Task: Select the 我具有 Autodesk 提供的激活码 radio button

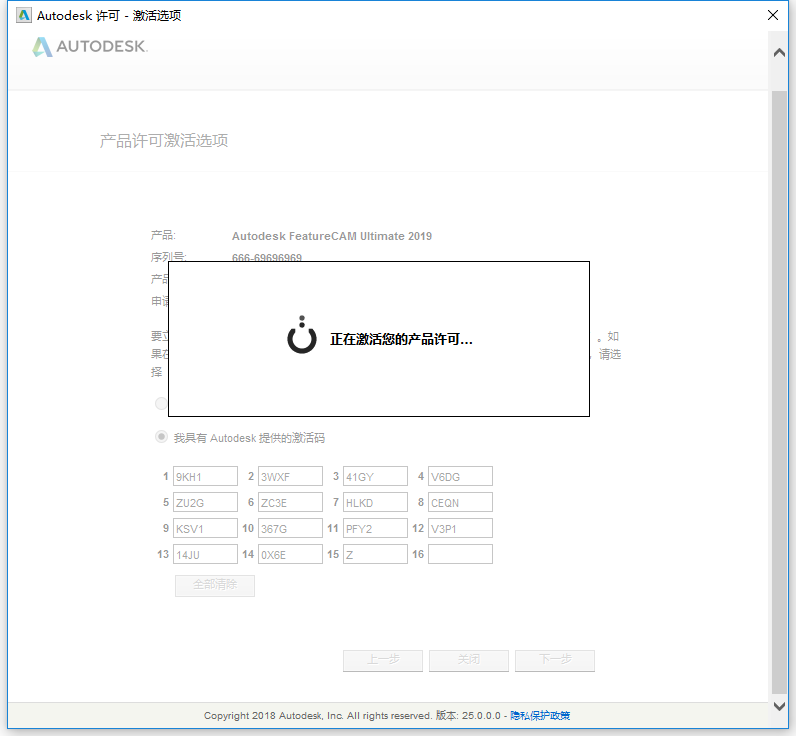Action: pyautogui.click(x=161, y=437)
